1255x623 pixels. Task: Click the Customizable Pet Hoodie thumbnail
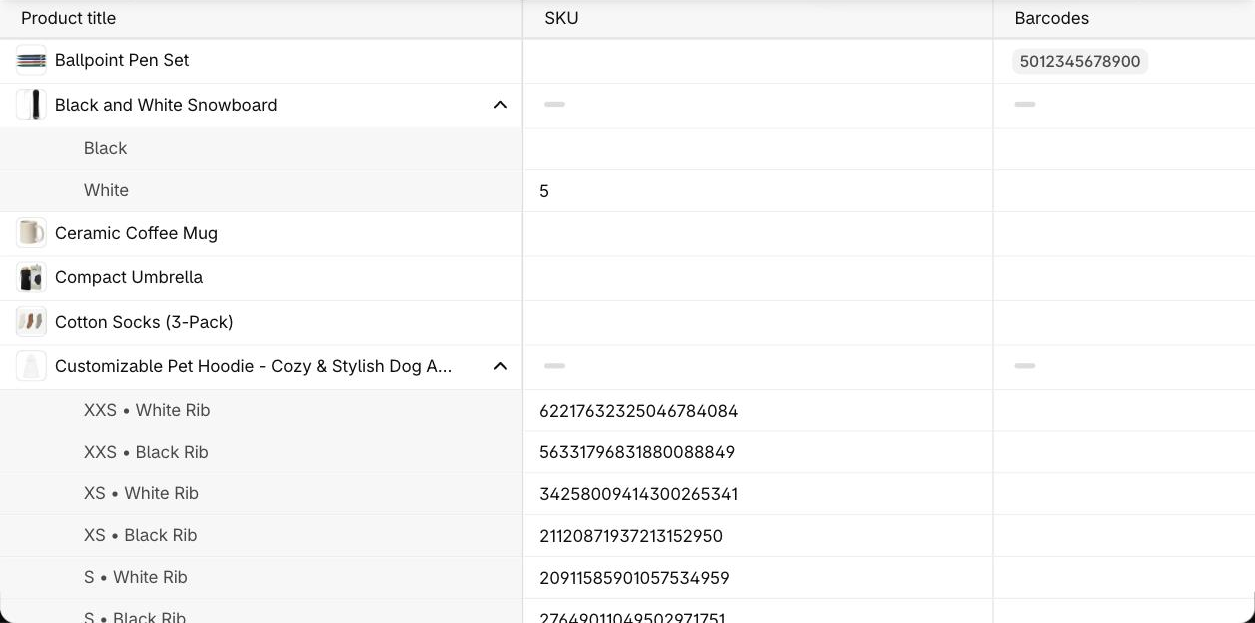click(x=31, y=366)
